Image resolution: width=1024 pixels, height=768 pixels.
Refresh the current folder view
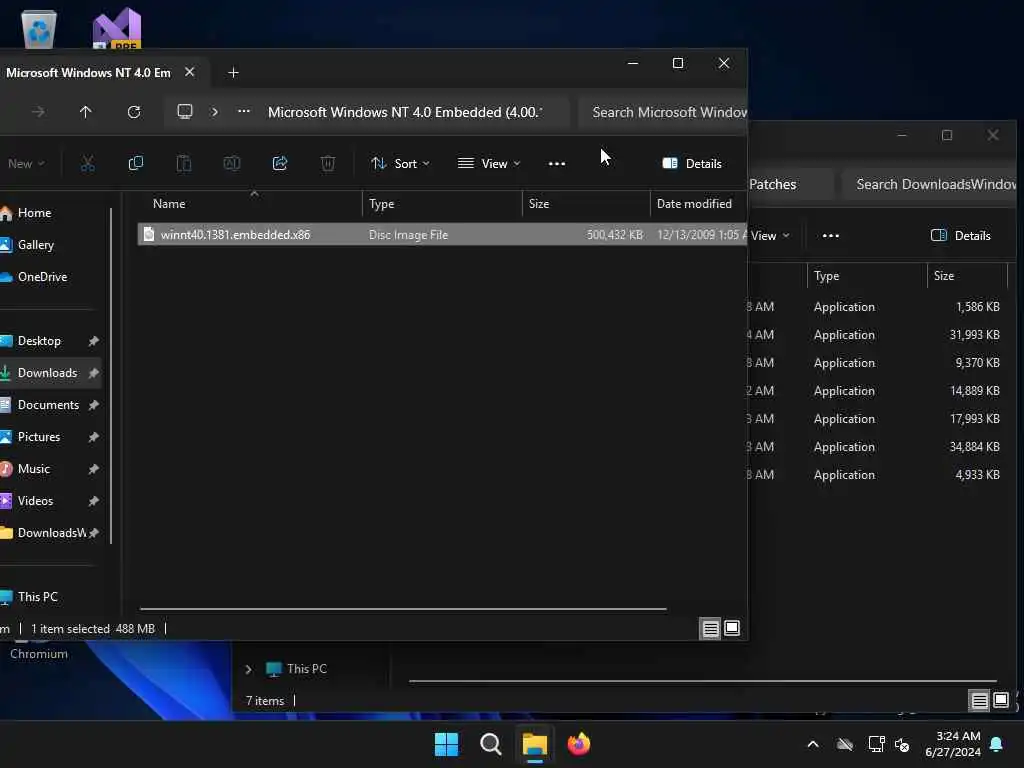pos(134,112)
